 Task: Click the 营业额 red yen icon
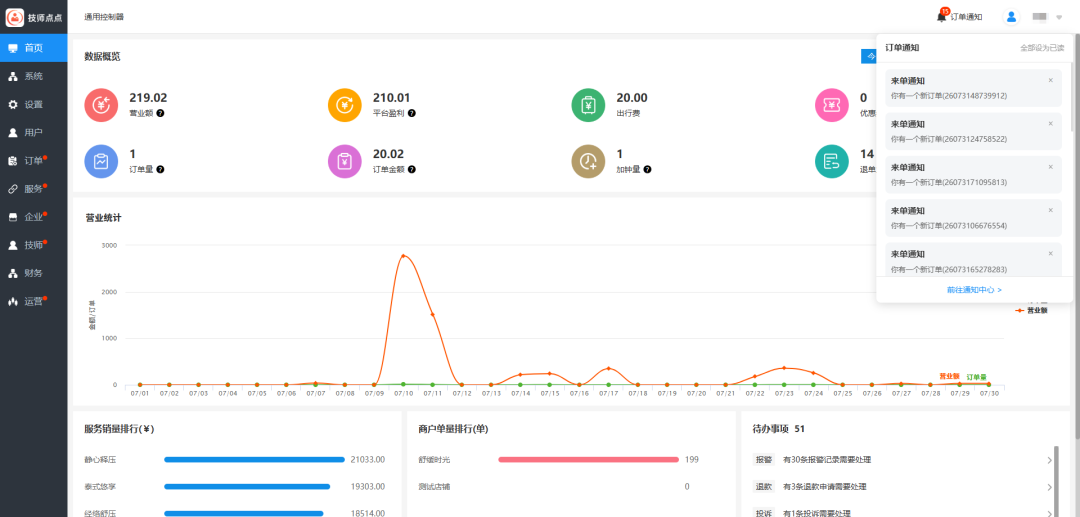coord(101,105)
